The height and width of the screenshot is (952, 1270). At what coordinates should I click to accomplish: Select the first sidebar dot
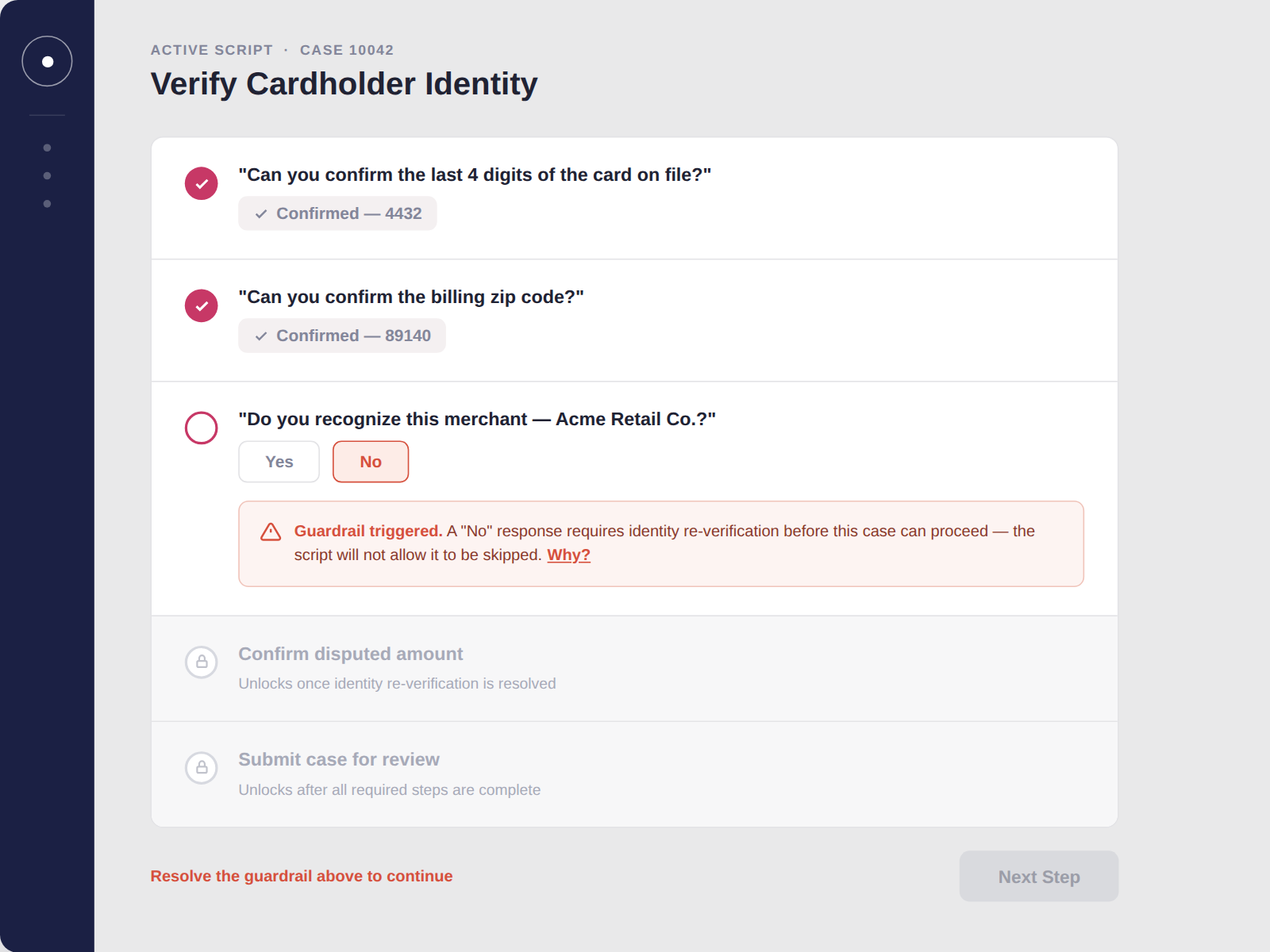tap(47, 148)
